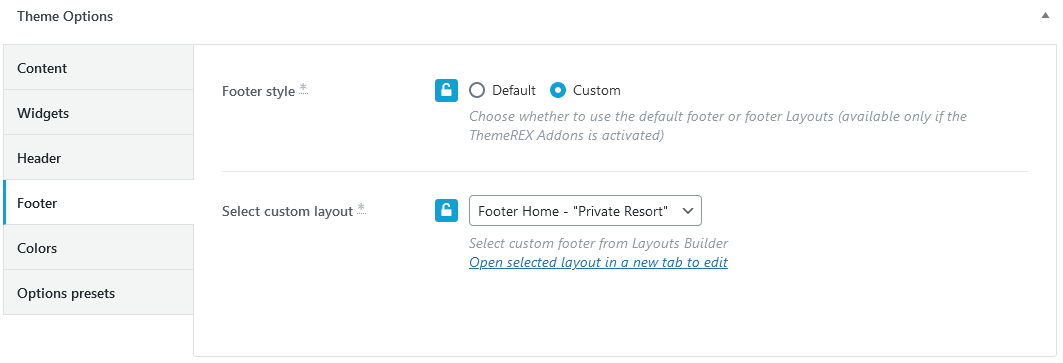Click the Theme Options panel title
Image resolution: width=1063 pixels, height=363 pixels.
pyautogui.click(x=65, y=16)
